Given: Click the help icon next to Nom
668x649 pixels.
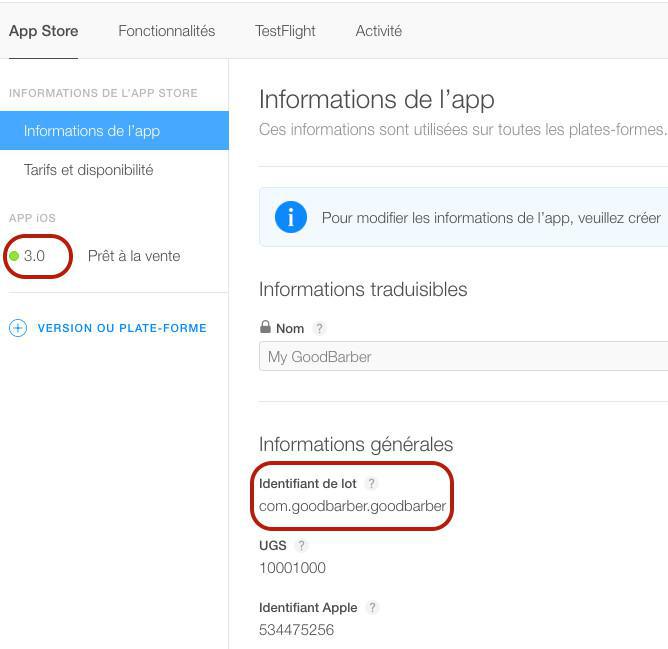Looking at the screenshot, I should pos(320,328).
